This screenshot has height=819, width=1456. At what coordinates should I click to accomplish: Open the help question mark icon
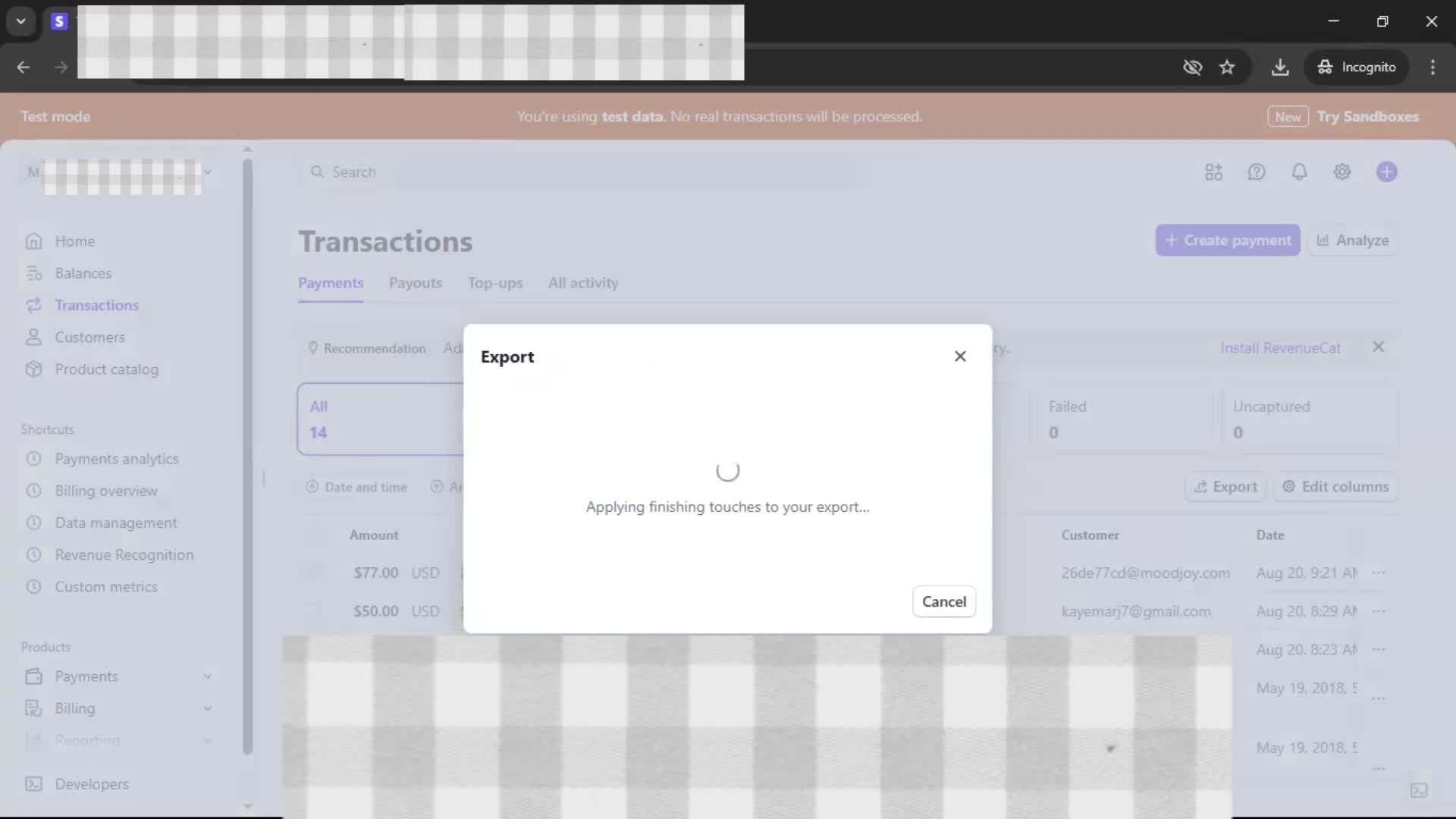(1257, 172)
